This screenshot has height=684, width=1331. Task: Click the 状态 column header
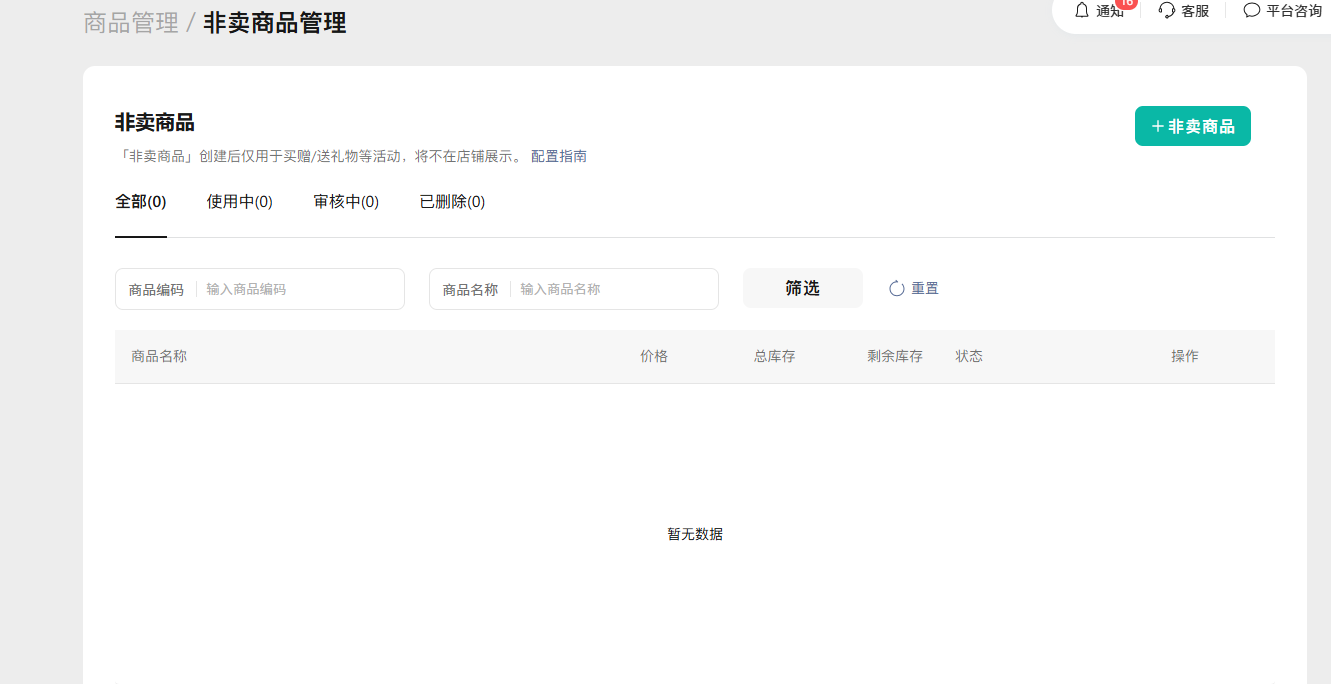click(x=969, y=356)
